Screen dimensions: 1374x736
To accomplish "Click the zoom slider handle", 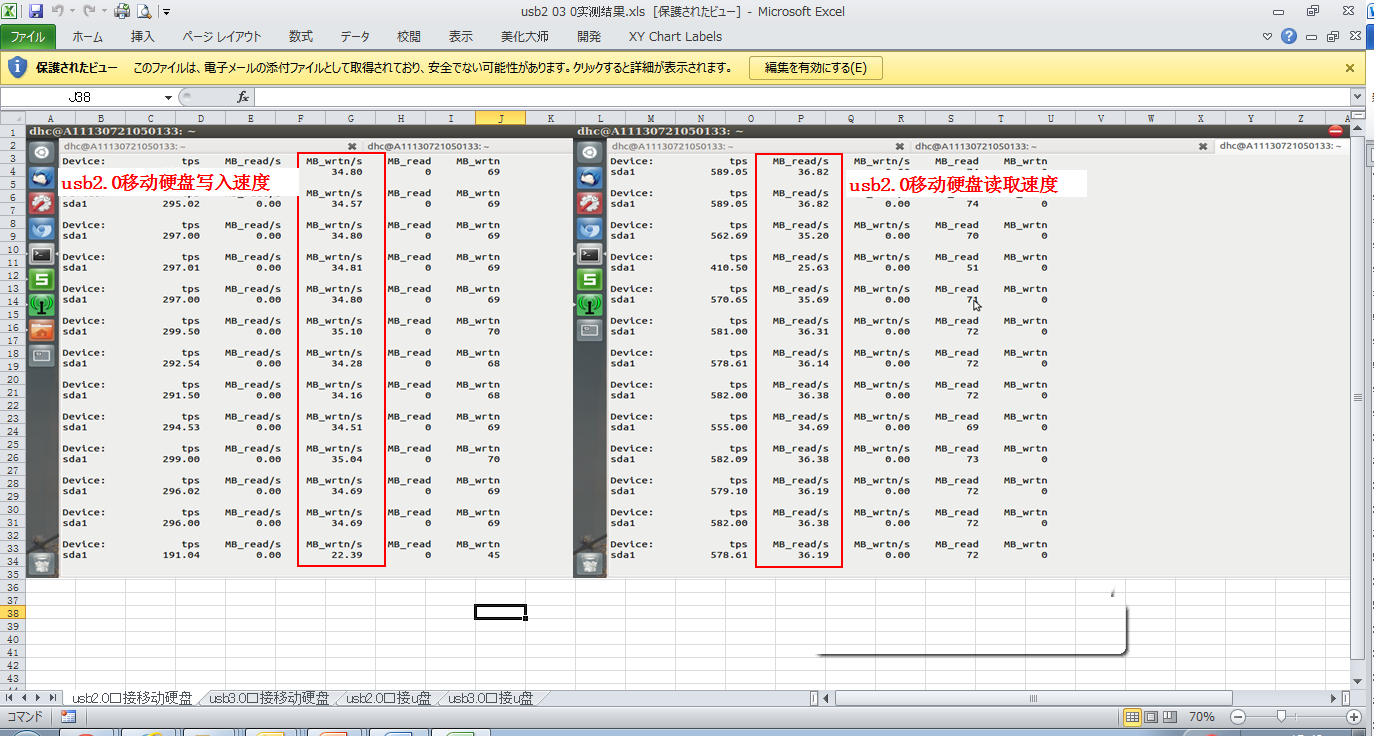I will tap(1281, 717).
